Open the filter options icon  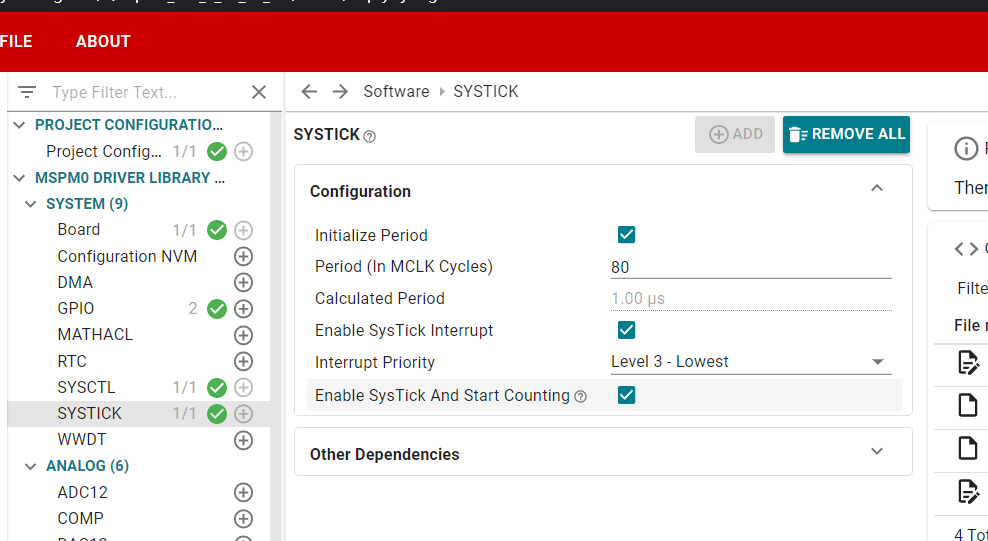[26, 93]
